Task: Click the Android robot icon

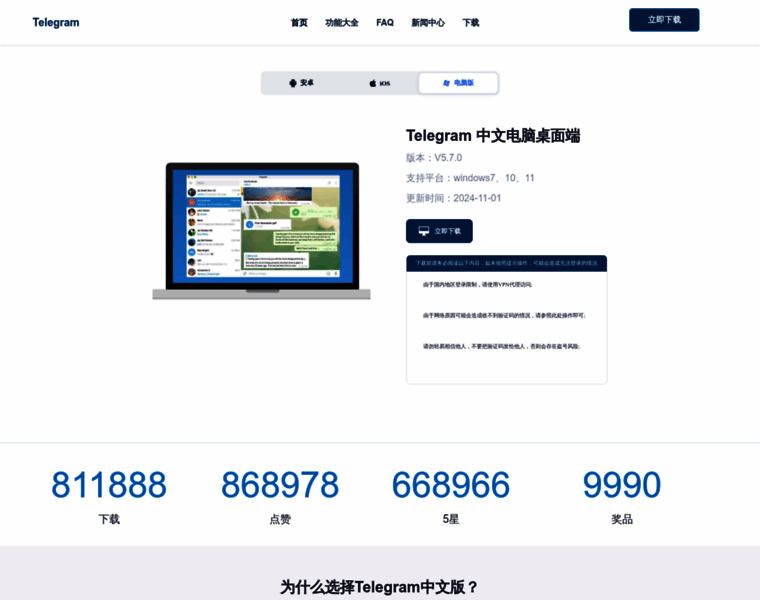Action: (293, 83)
